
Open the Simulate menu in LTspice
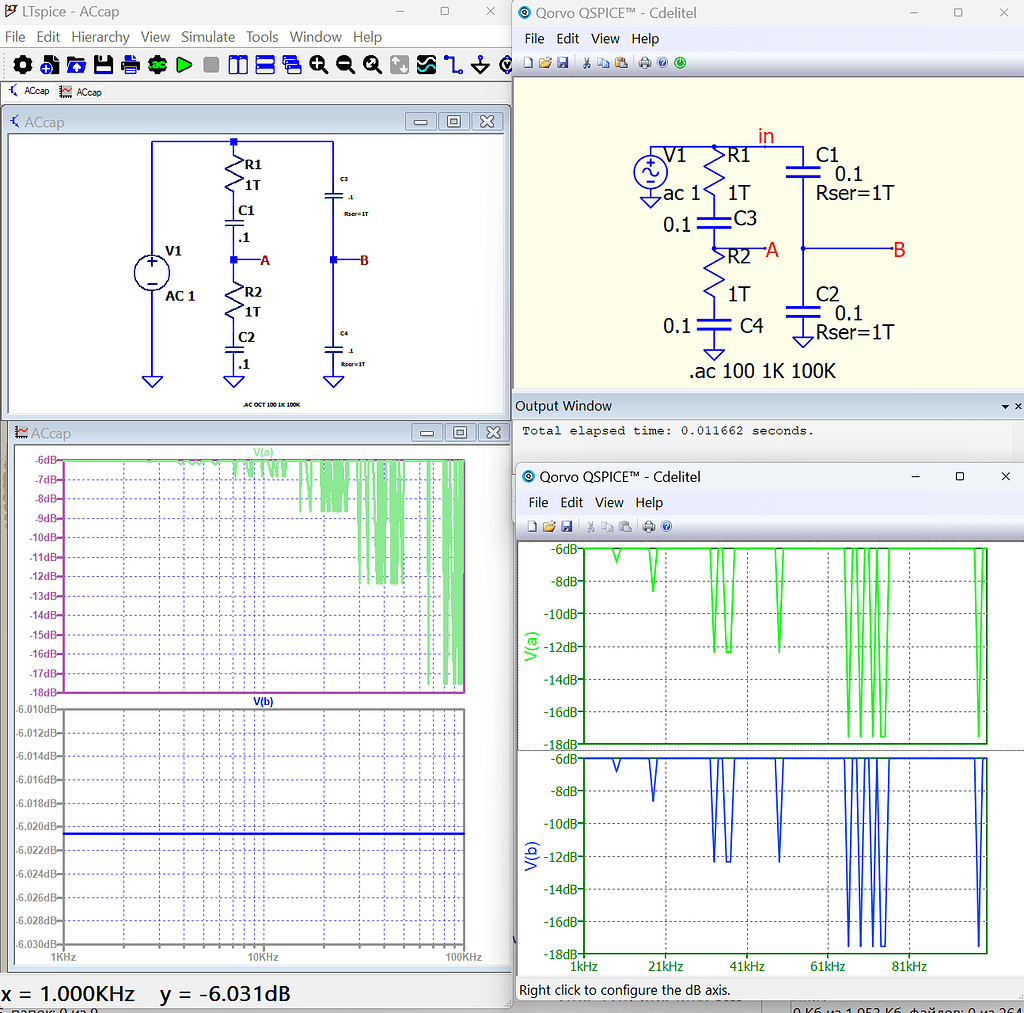coord(208,37)
